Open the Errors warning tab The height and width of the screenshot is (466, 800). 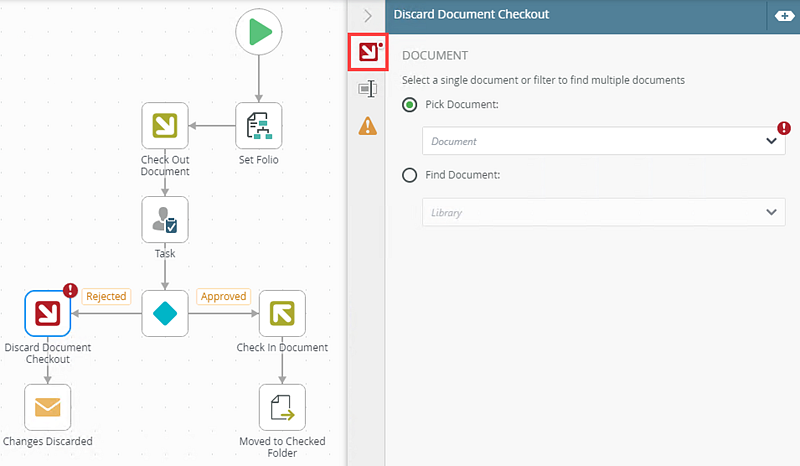coord(368,126)
